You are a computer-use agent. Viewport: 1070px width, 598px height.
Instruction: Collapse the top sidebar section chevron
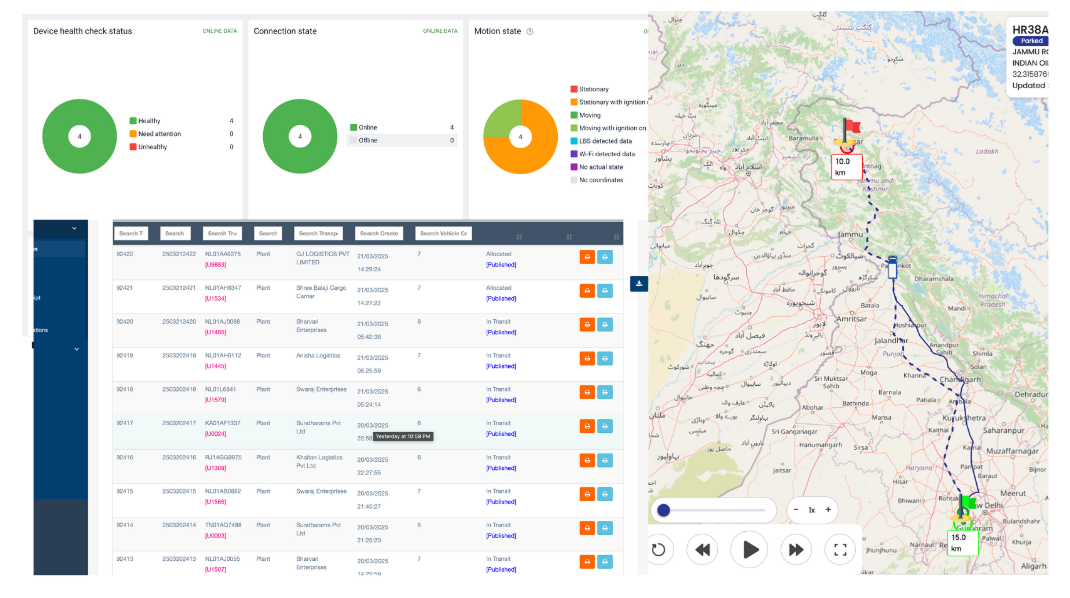[x=75, y=227]
